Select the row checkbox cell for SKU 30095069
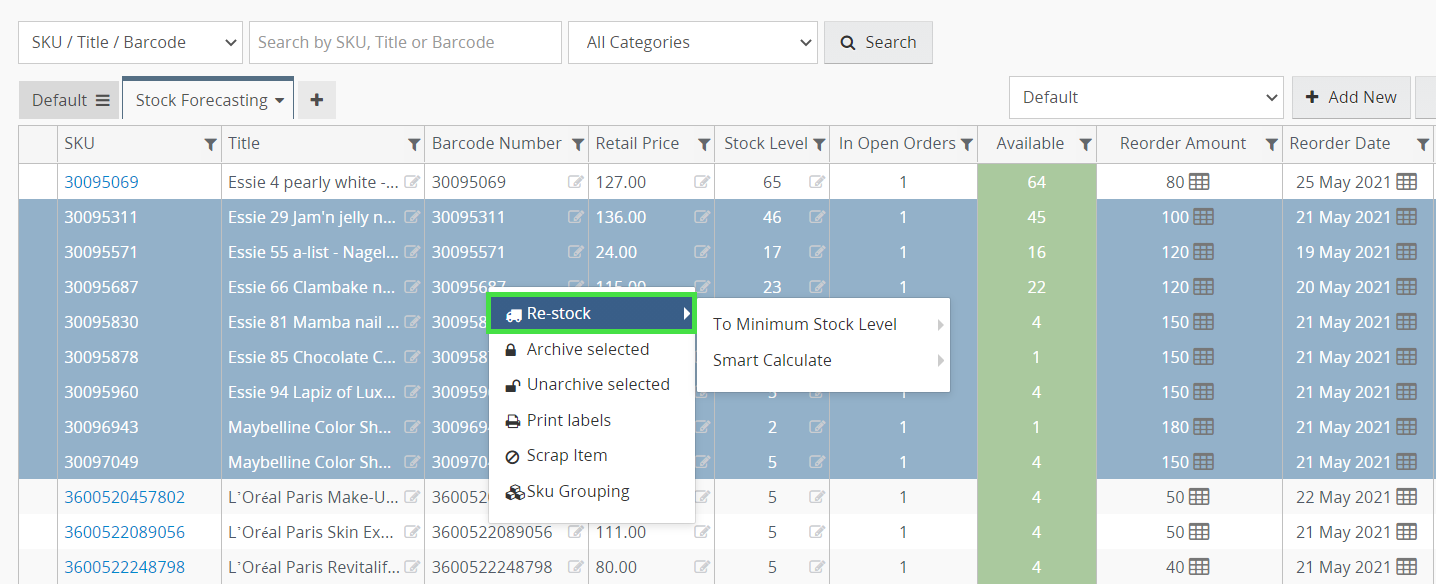1436x584 pixels. 38,182
